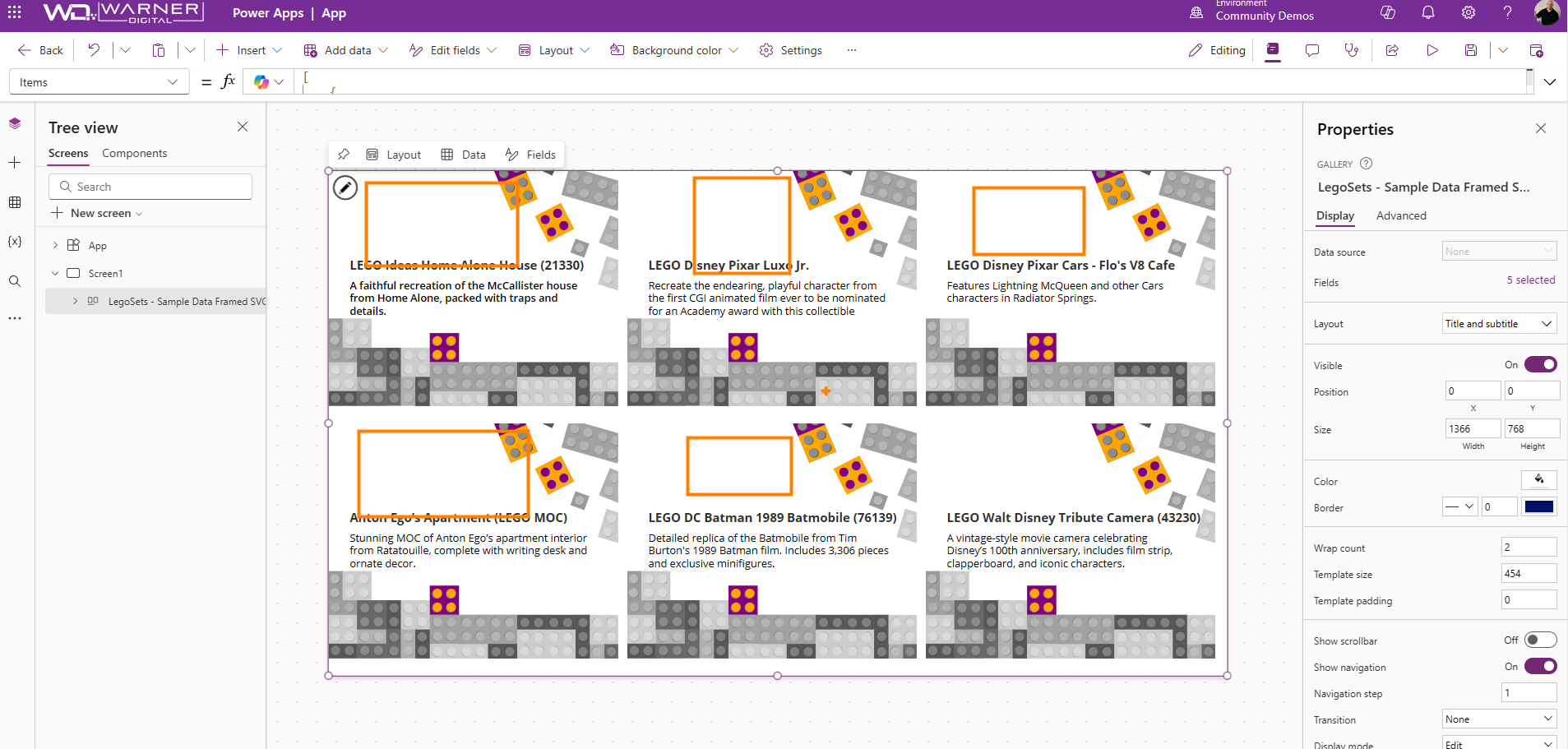Open the App checker stethoscope icon

[x=1352, y=50]
